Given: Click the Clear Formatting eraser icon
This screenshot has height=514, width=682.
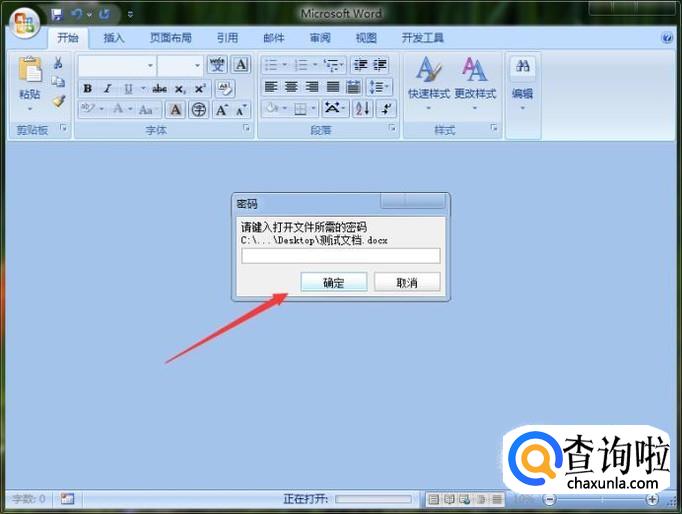Looking at the screenshot, I should (x=224, y=89).
